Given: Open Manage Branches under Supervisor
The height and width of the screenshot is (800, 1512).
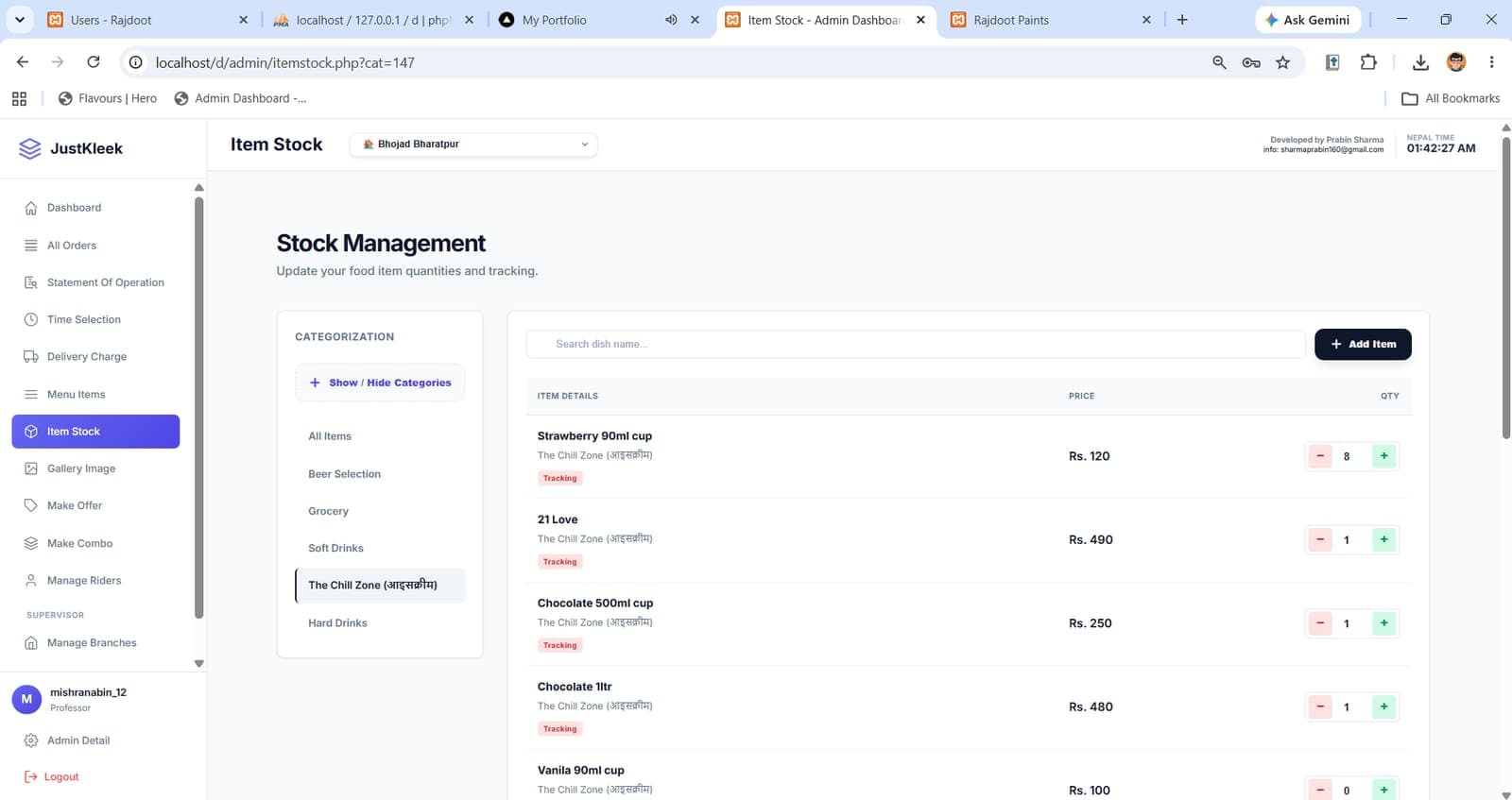Looking at the screenshot, I should pos(95,643).
